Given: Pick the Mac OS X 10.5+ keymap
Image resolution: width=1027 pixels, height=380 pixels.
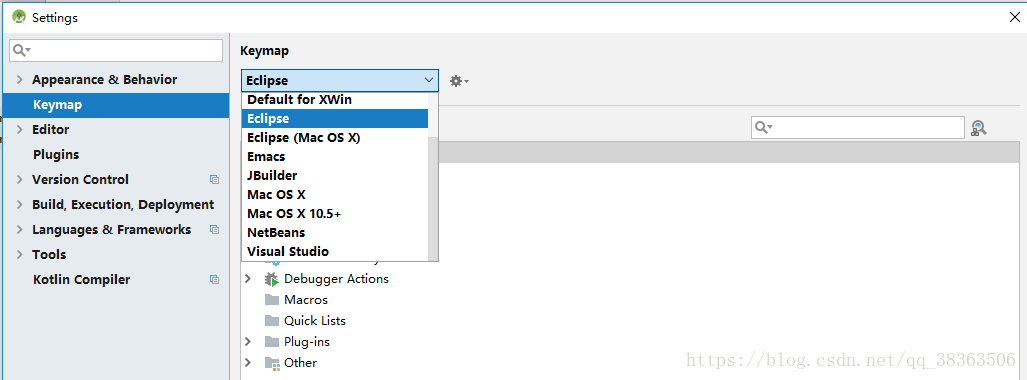Looking at the screenshot, I should point(335,214).
